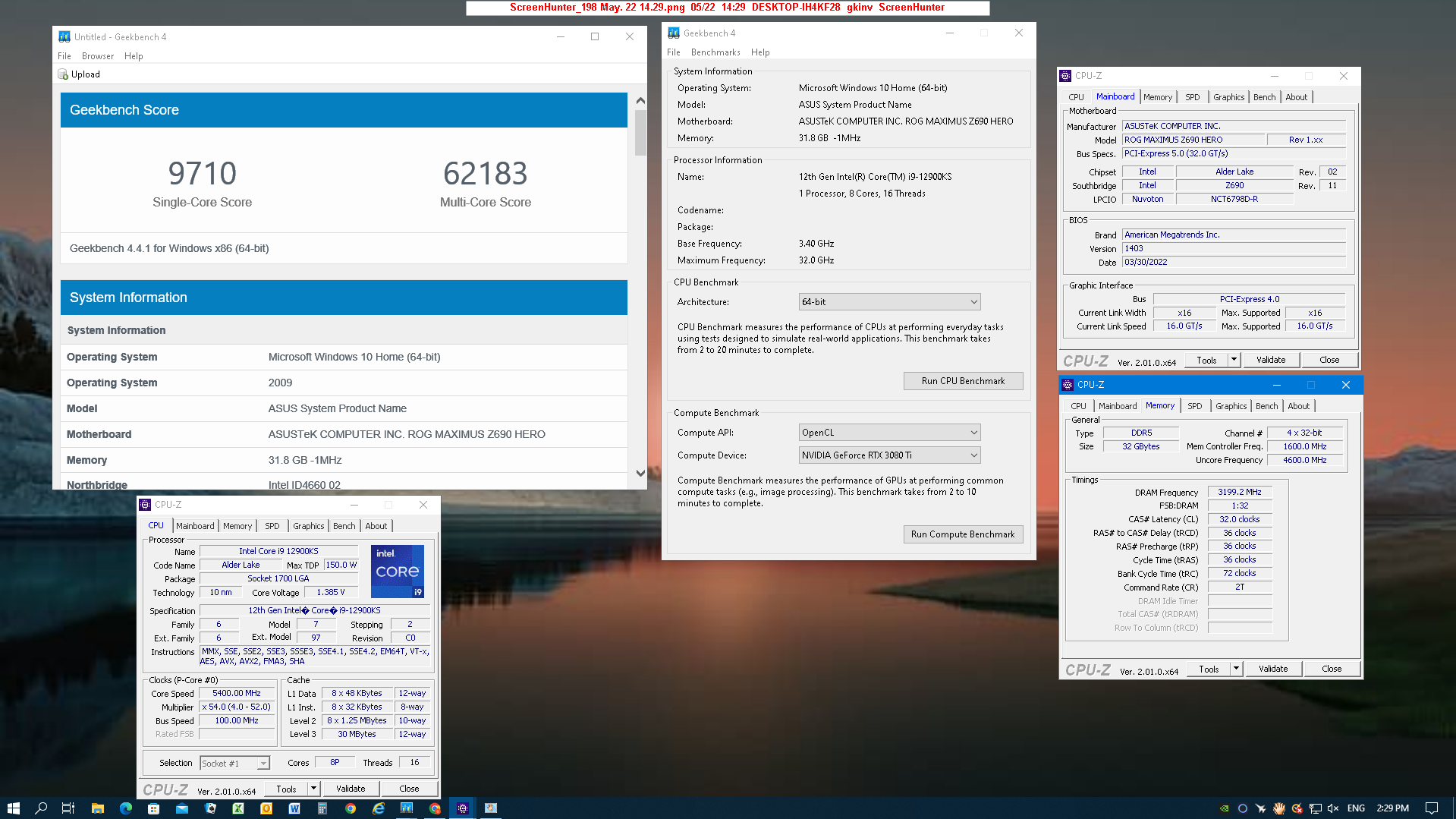Click the NVIDIA tray icon
Viewport: 1456px width, 819px height.
[x=1224, y=808]
